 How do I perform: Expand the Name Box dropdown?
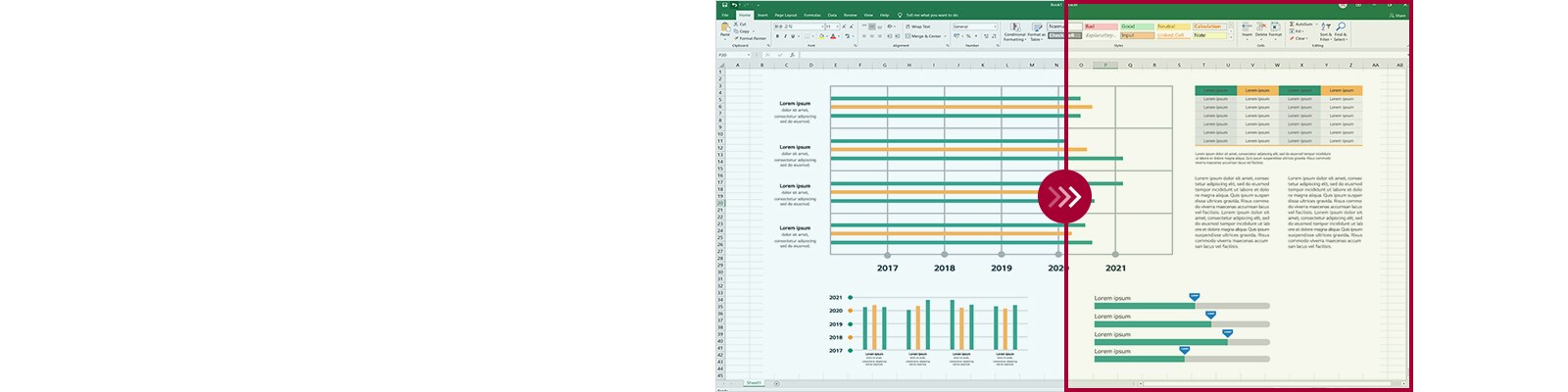pos(750,55)
